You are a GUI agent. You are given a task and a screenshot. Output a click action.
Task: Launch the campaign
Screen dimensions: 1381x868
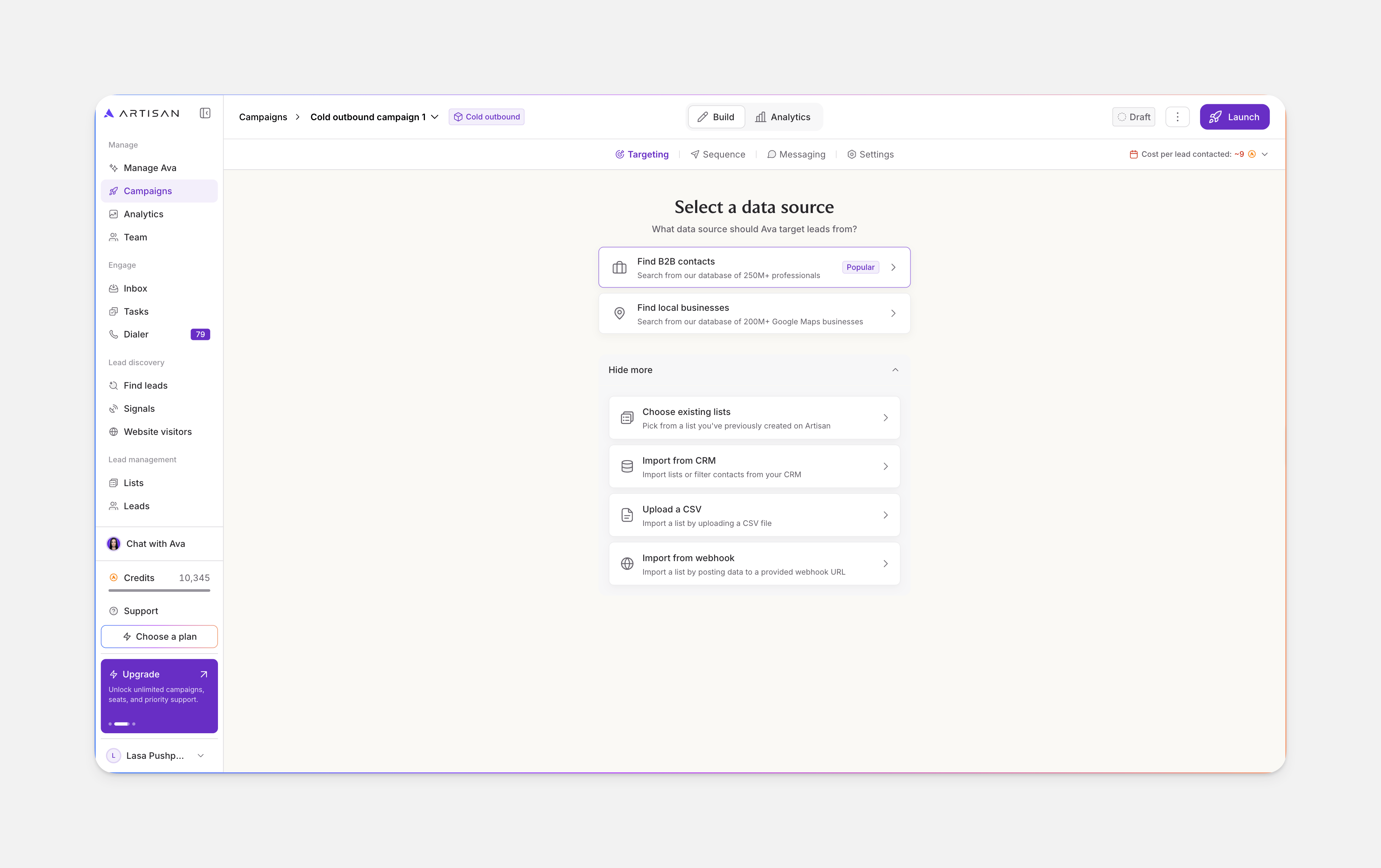[1234, 117]
